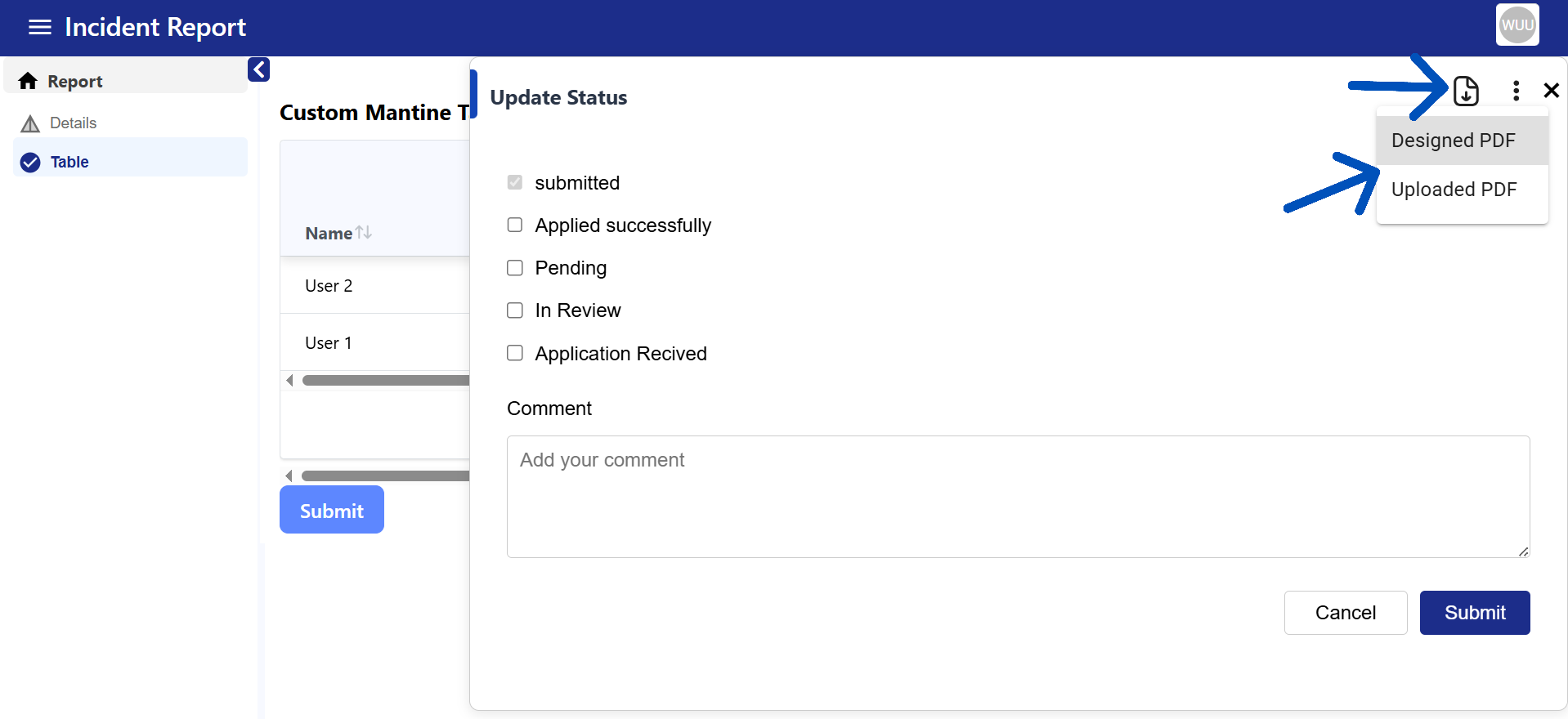Sort table by Name column arrows

364,233
